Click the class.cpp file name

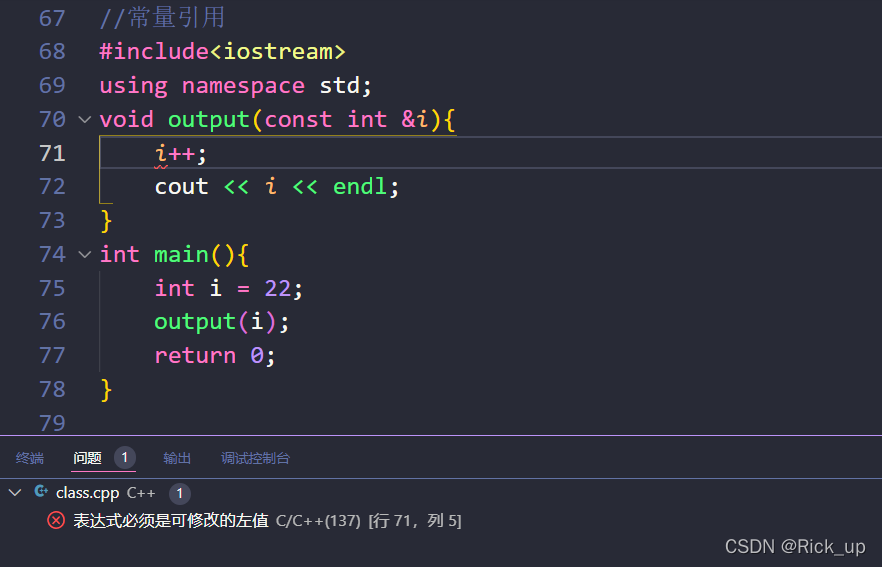click(x=88, y=493)
